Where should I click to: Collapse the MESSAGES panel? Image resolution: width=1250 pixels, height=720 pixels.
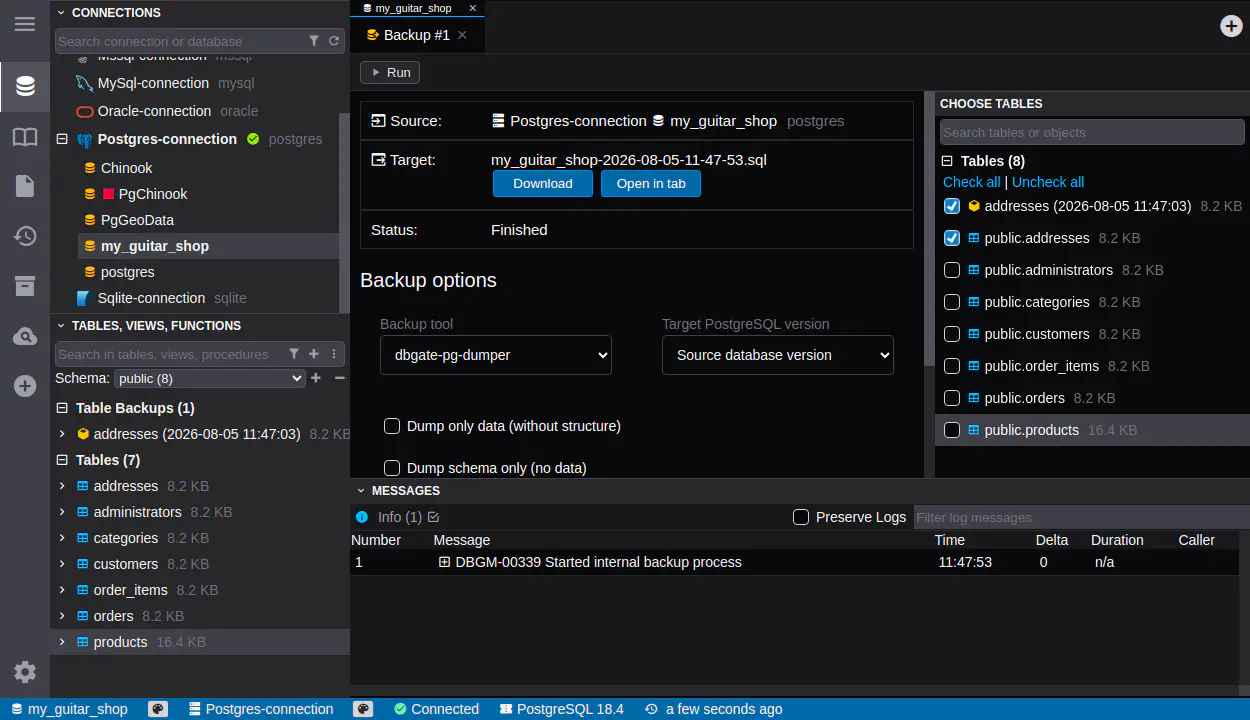pyautogui.click(x=361, y=491)
